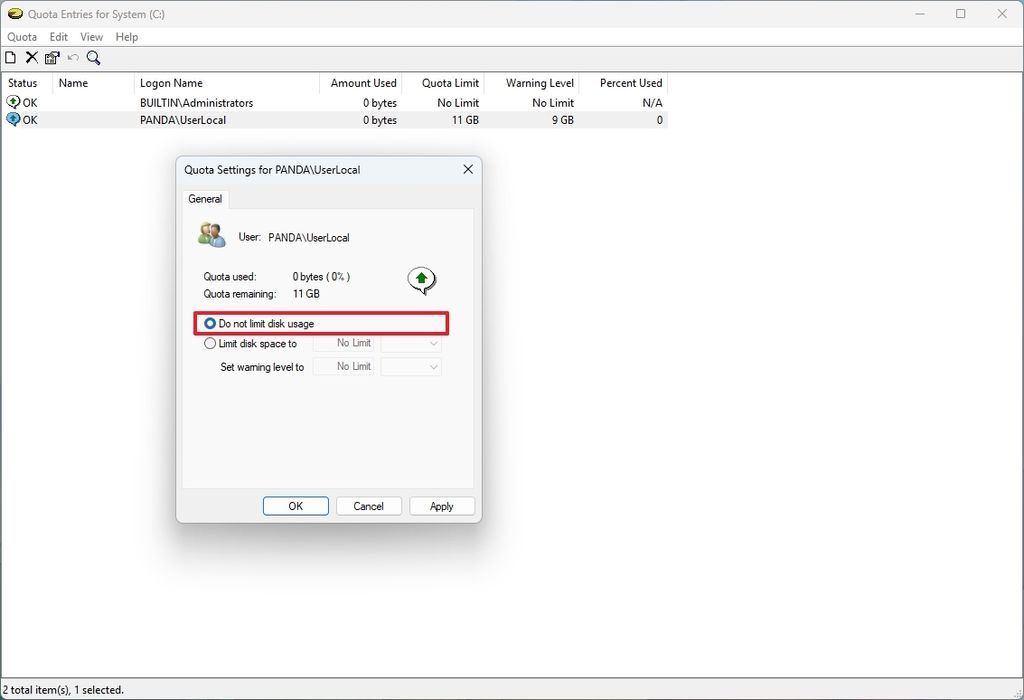1024x700 pixels.
Task: Select the Limit disk space to option
Action: coord(210,343)
